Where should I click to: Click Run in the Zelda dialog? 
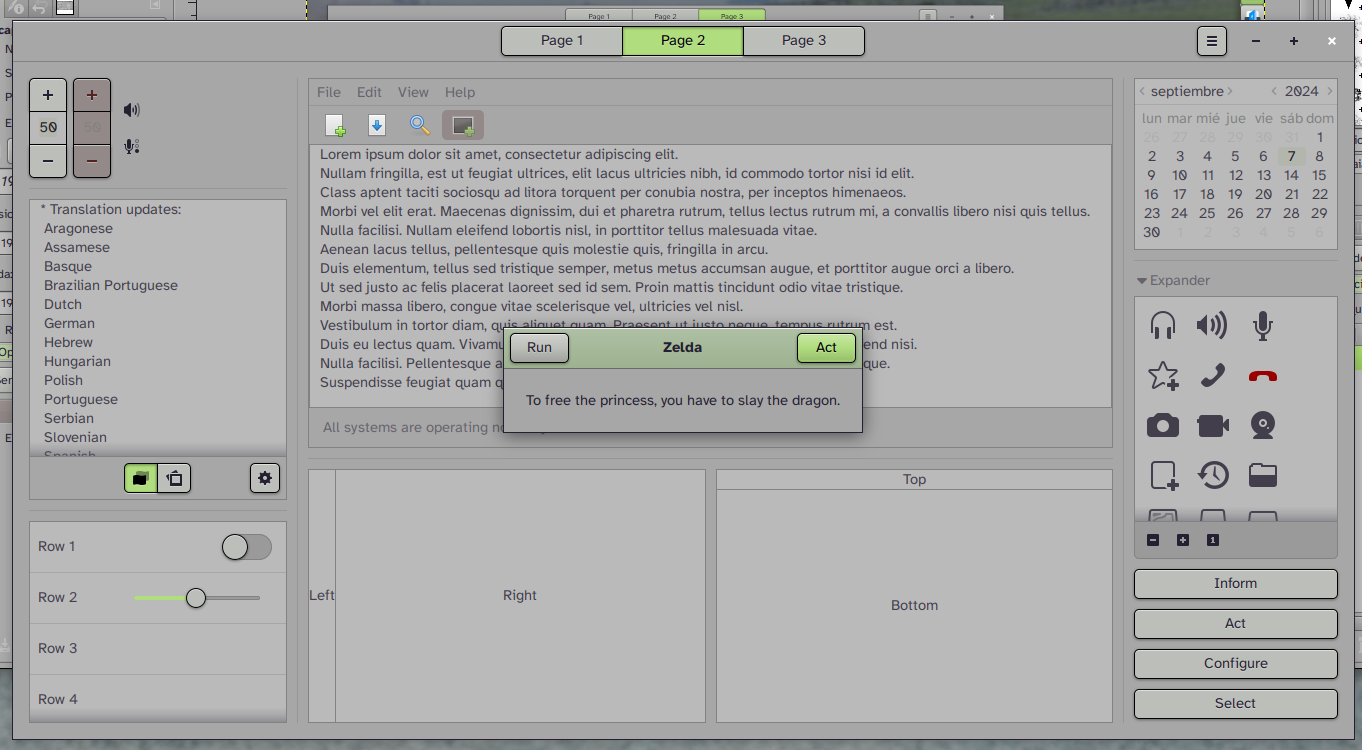(539, 348)
